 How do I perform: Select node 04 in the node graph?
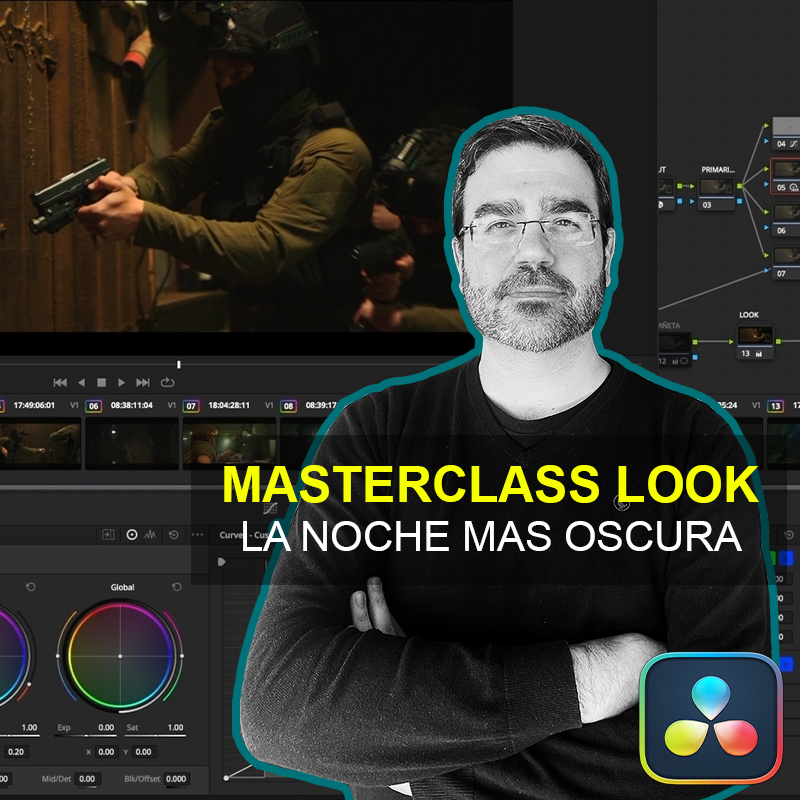point(786,133)
